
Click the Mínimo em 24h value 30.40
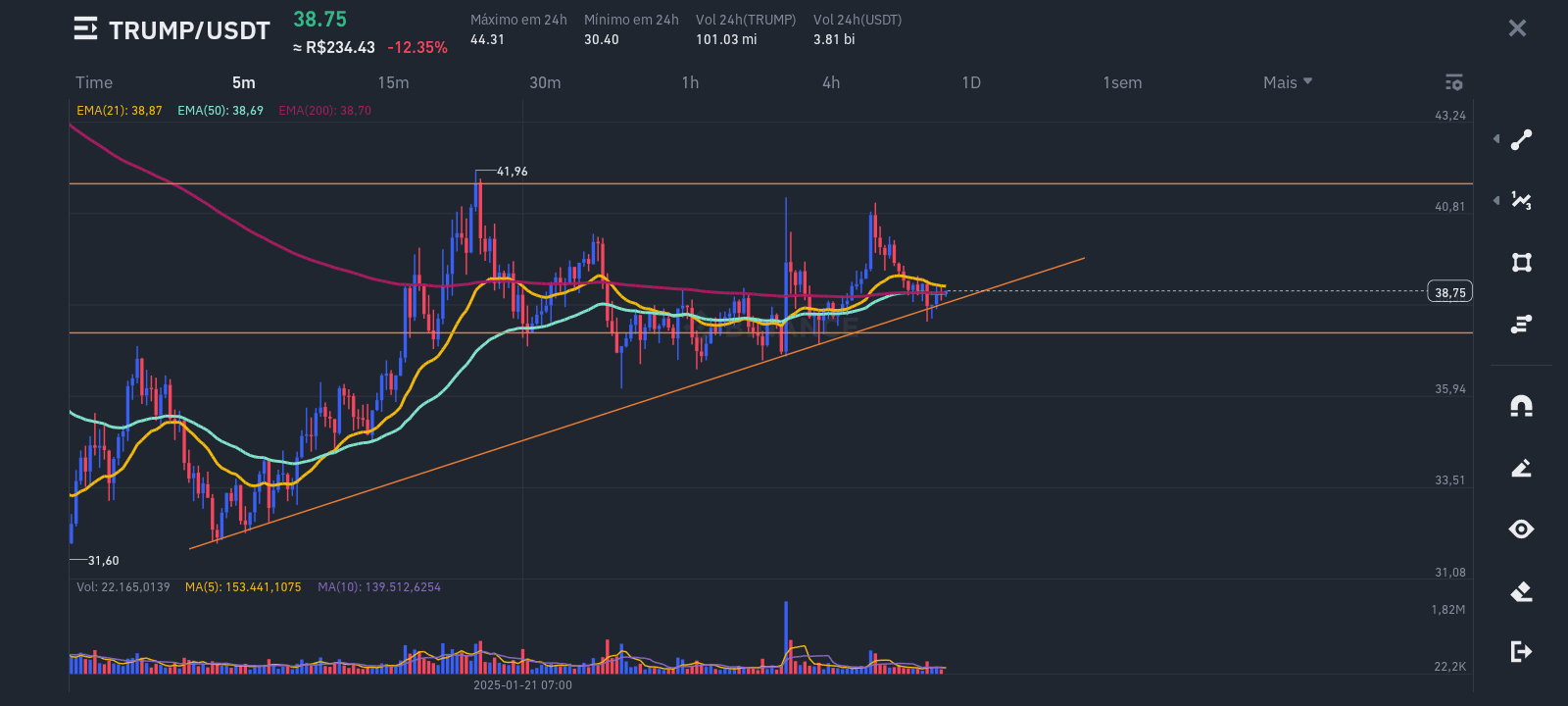(x=602, y=40)
